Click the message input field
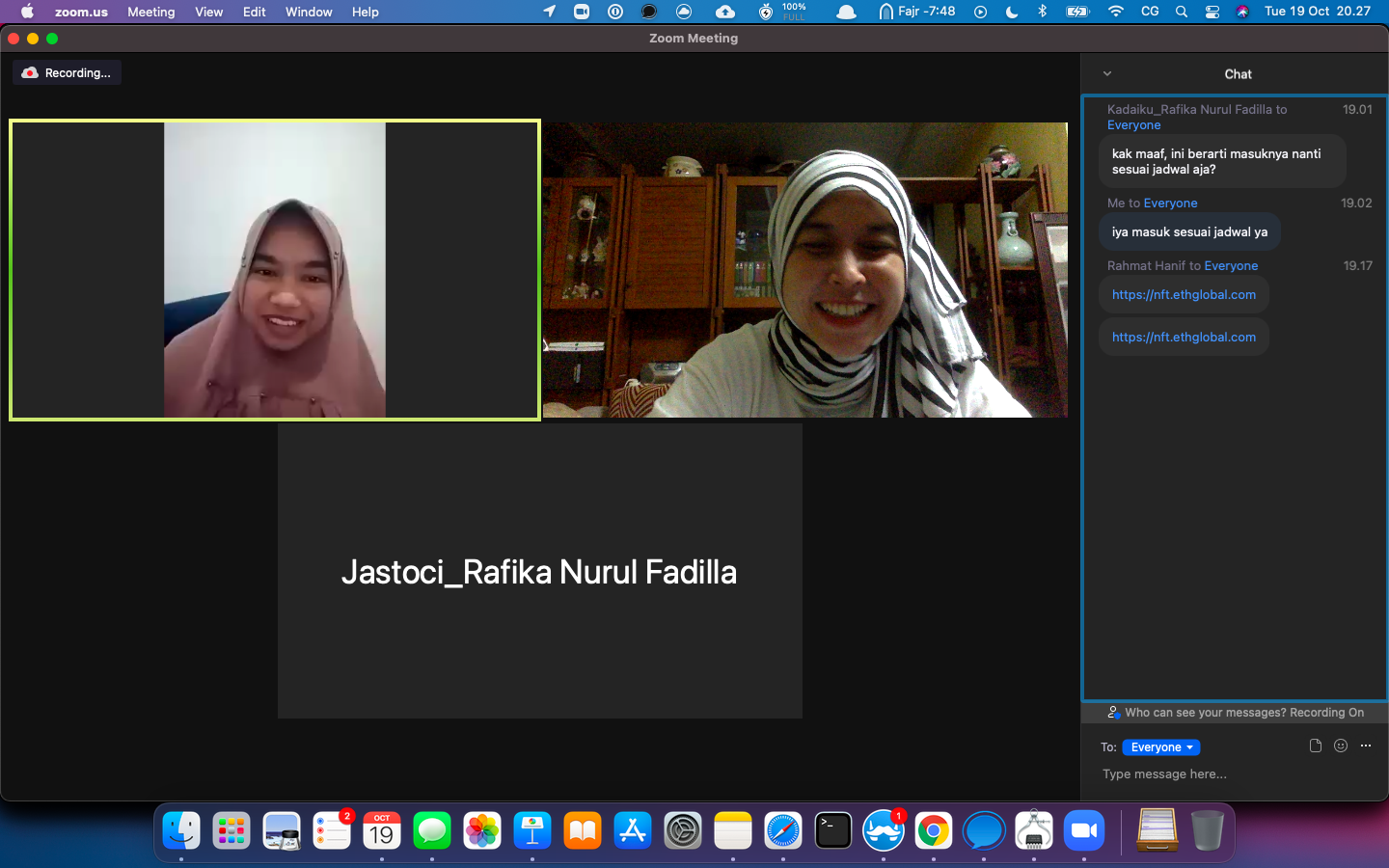The width and height of the screenshot is (1389, 868). tap(1235, 774)
